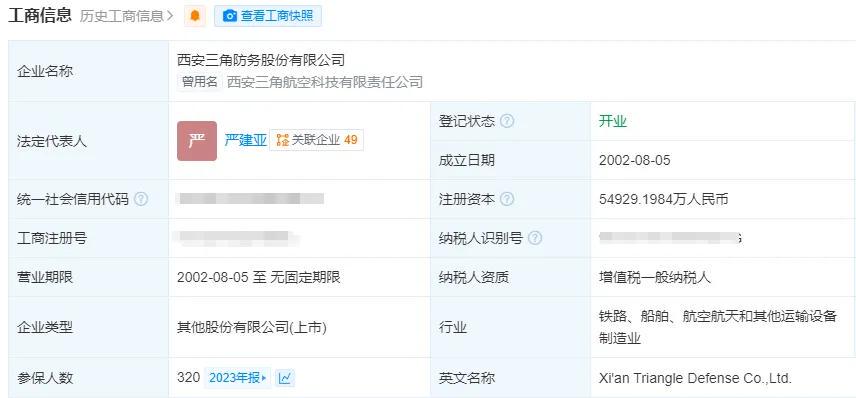Click the 严 avatar thumbnail
Screen dimensions: 856x398
[197, 141]
